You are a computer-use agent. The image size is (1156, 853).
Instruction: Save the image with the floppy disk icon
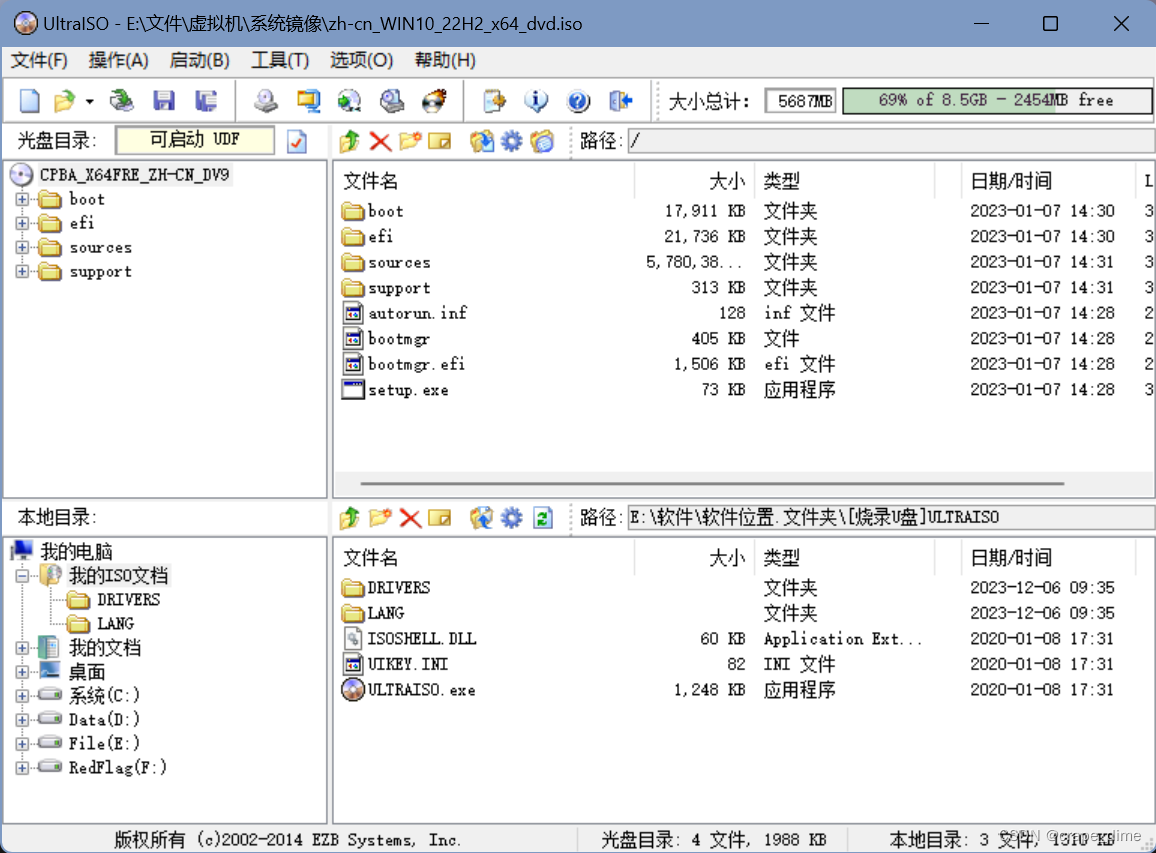[164, 100]
